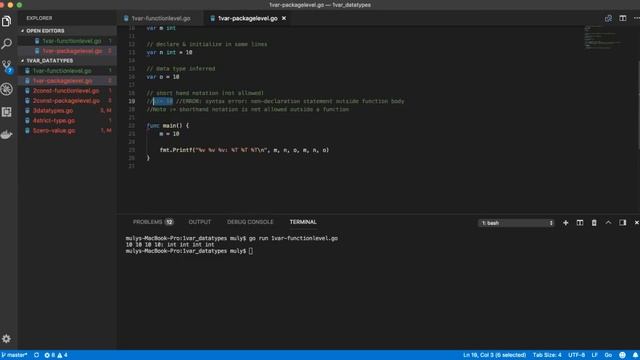Click the editor vertical scrollbar
This screenshot has height=360, width=640.
pyautogui.click(x=638, y=104)
